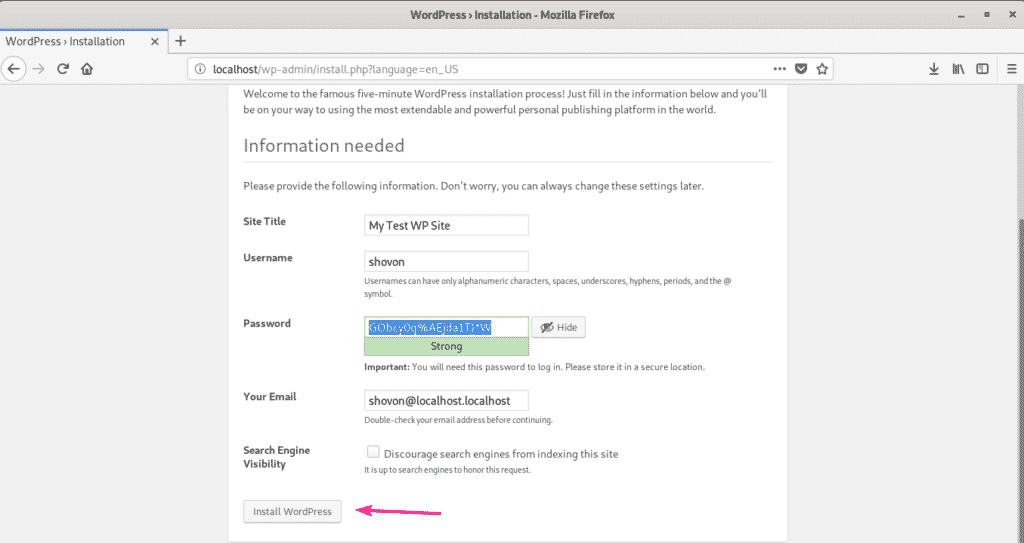The height and width of the screenshot is (543, 1024).
Task: Open a new tab with plus
Action: (x=181, y=41)
